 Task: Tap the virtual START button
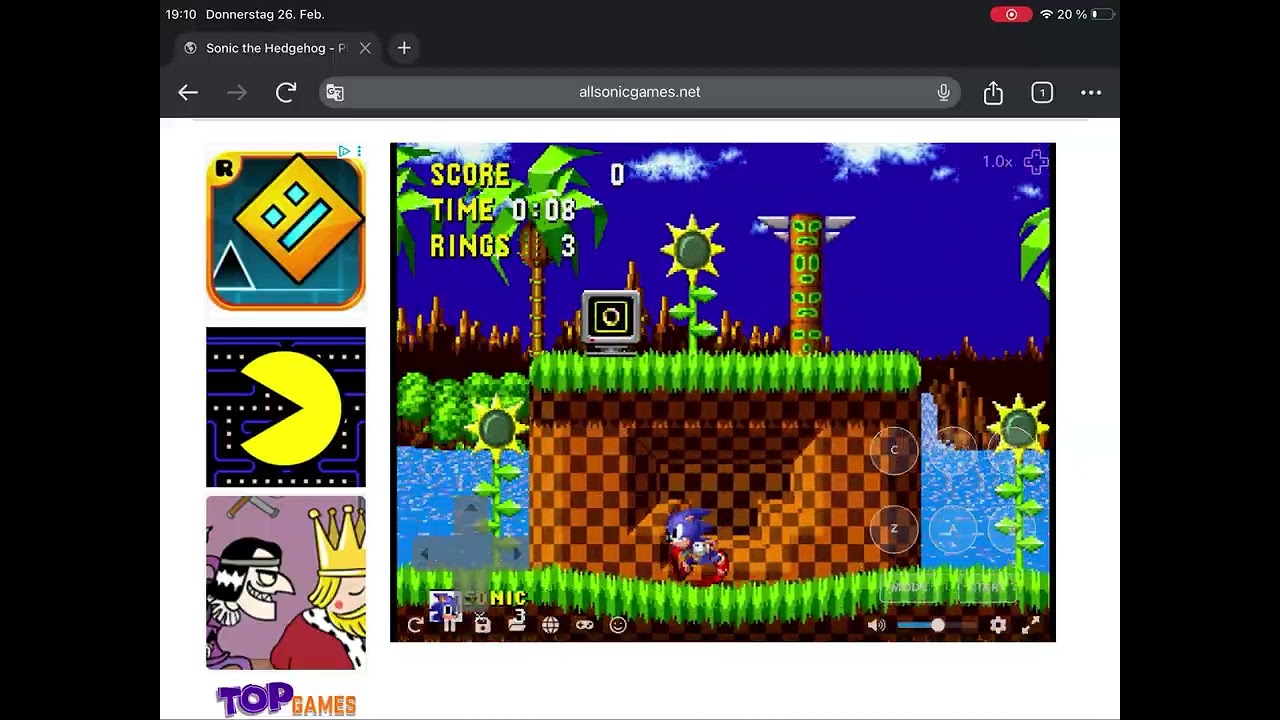[x=987, y=588]
